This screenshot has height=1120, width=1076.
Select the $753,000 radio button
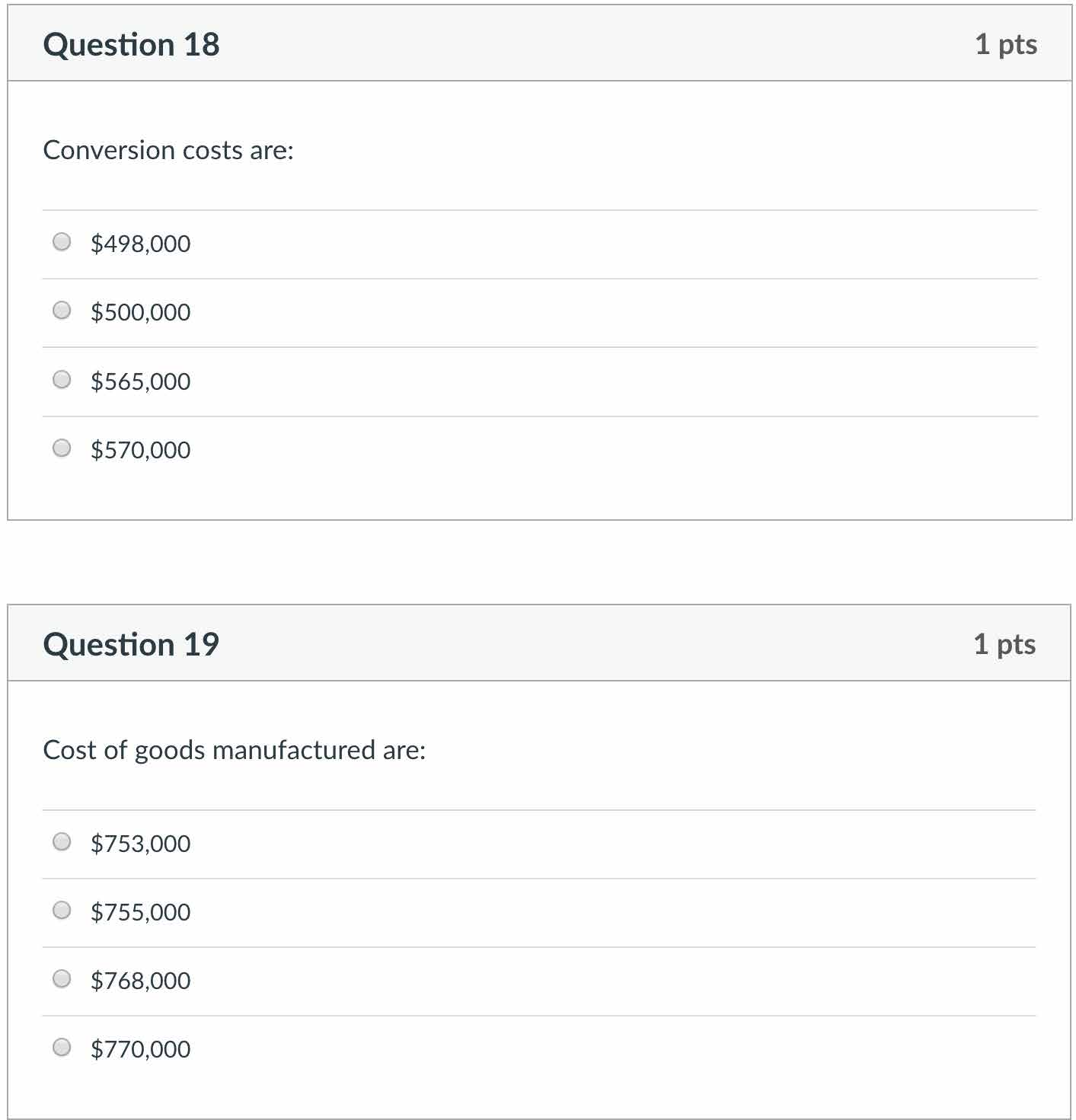click(x=62, y=841)
